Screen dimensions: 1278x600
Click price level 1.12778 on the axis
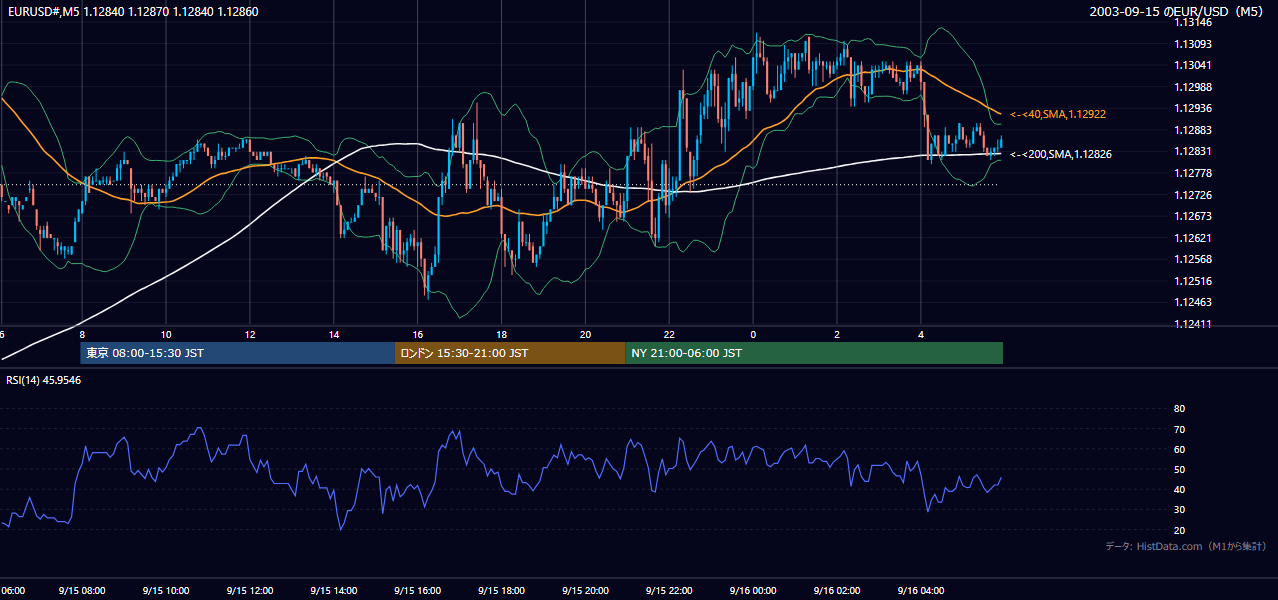coord(1192,173)
